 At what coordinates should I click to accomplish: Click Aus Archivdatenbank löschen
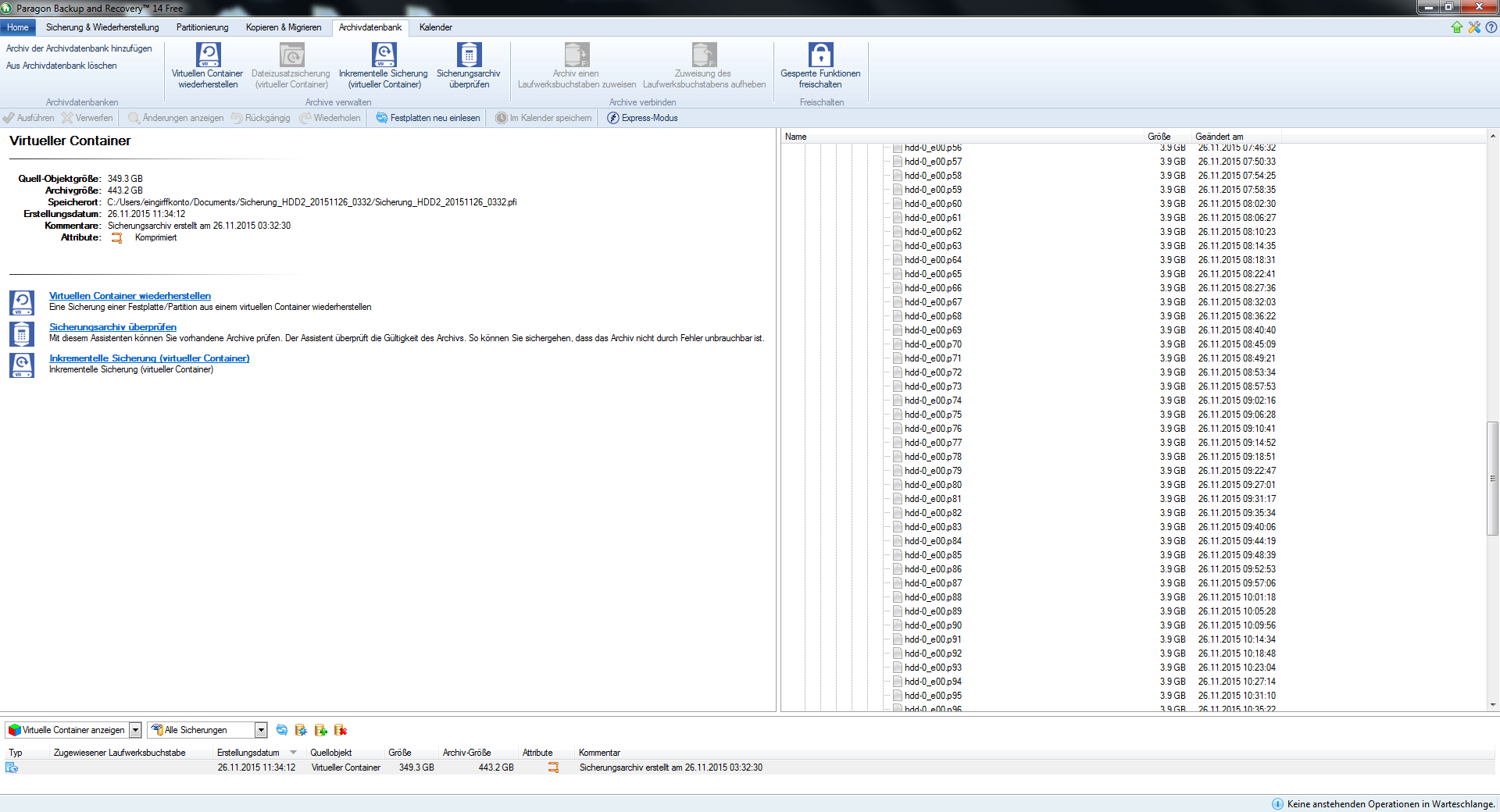(x=62, y=66)
